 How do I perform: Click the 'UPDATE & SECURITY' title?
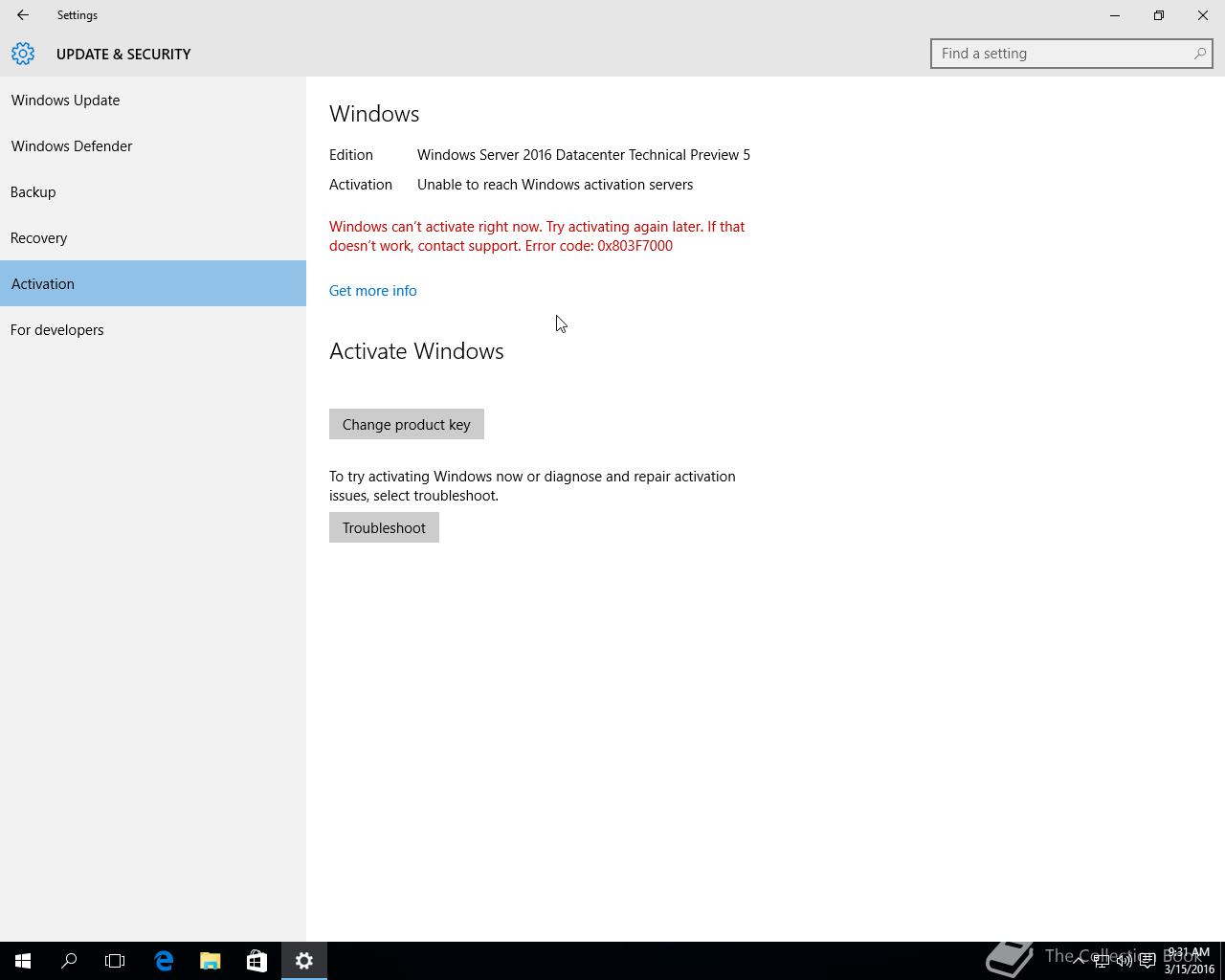point(123,54)
